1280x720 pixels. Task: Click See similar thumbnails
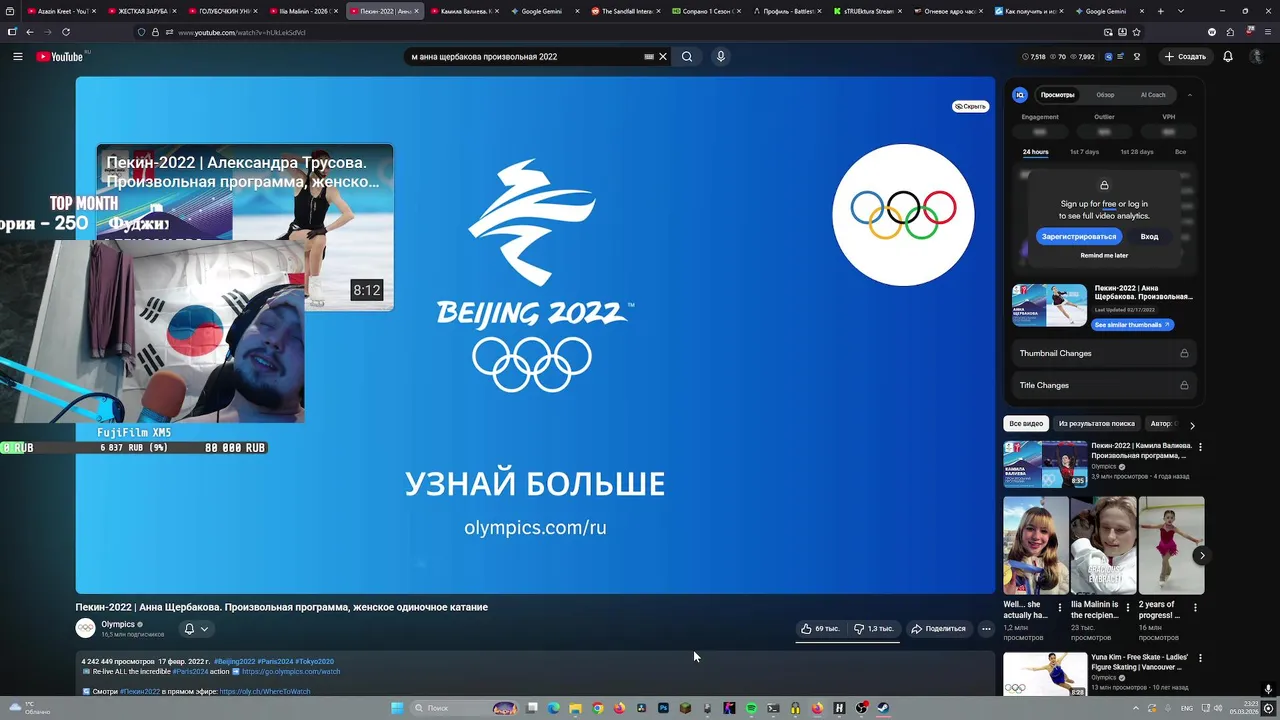tap(1132, 325)
